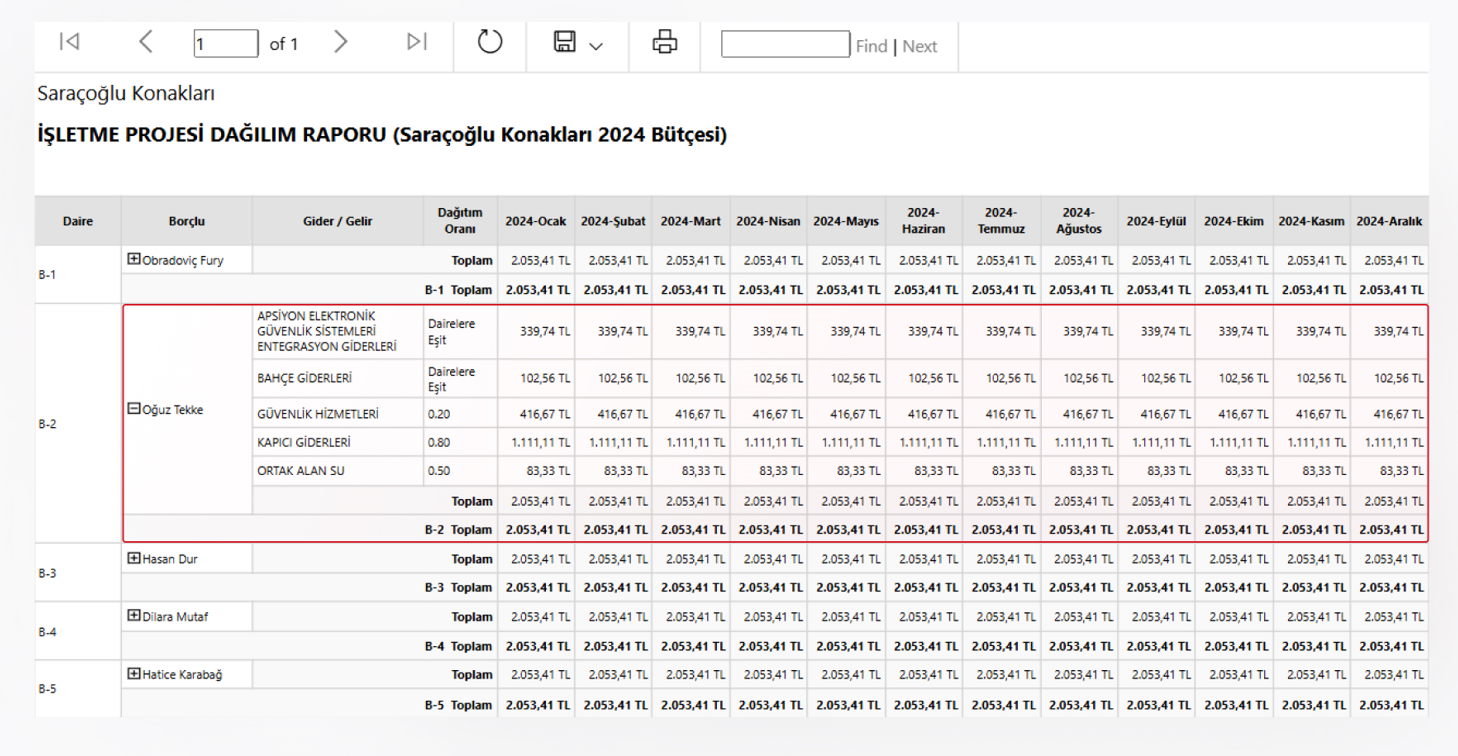Click the 2024-Şubat column header
Image resolution: width=1458 pixels, height=756 pixels.
[x=613, y=221]
